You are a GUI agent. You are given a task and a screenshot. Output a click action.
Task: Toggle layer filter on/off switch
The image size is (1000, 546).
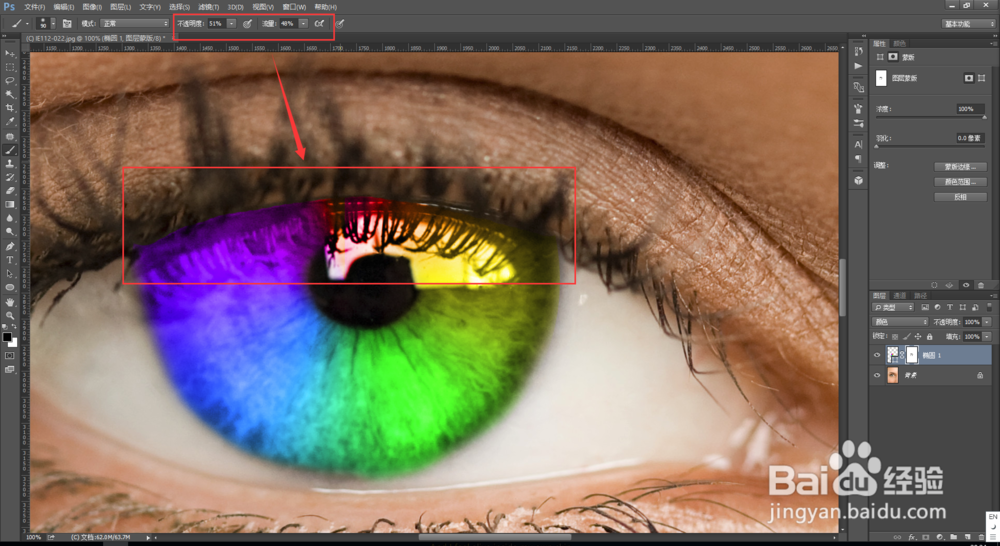(x=989, y=307)
